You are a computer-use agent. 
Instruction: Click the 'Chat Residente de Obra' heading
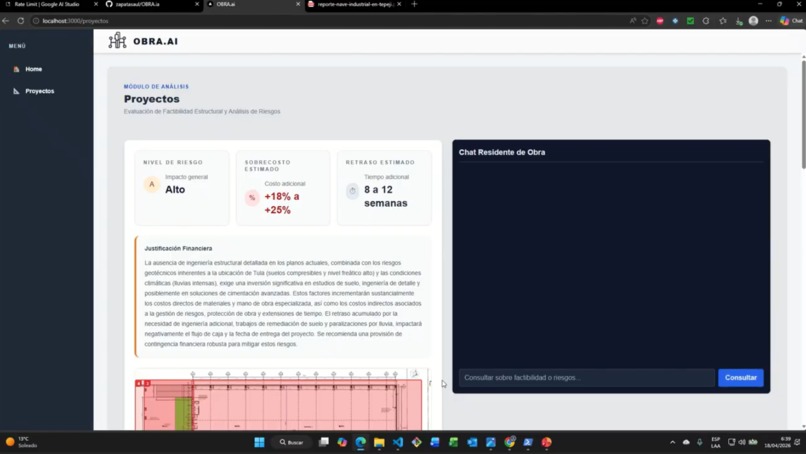click(502, 152)
